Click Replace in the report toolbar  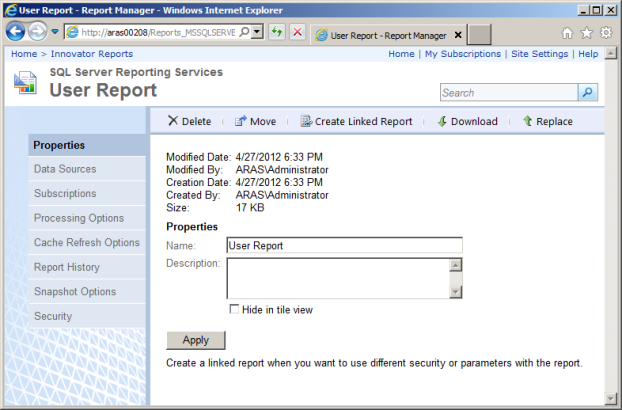[x=547, y=121]
